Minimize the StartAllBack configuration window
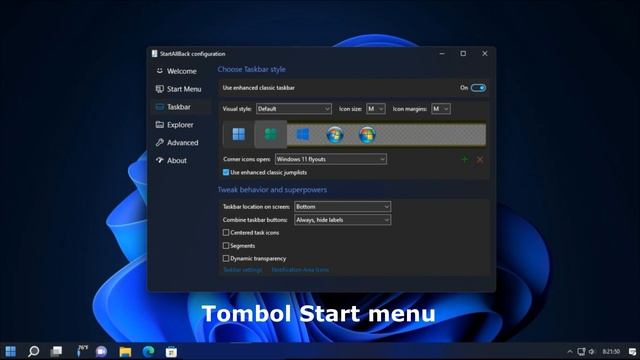Image resolution: width=640 pixels, height=360 pixels. (x=442, y=53)
